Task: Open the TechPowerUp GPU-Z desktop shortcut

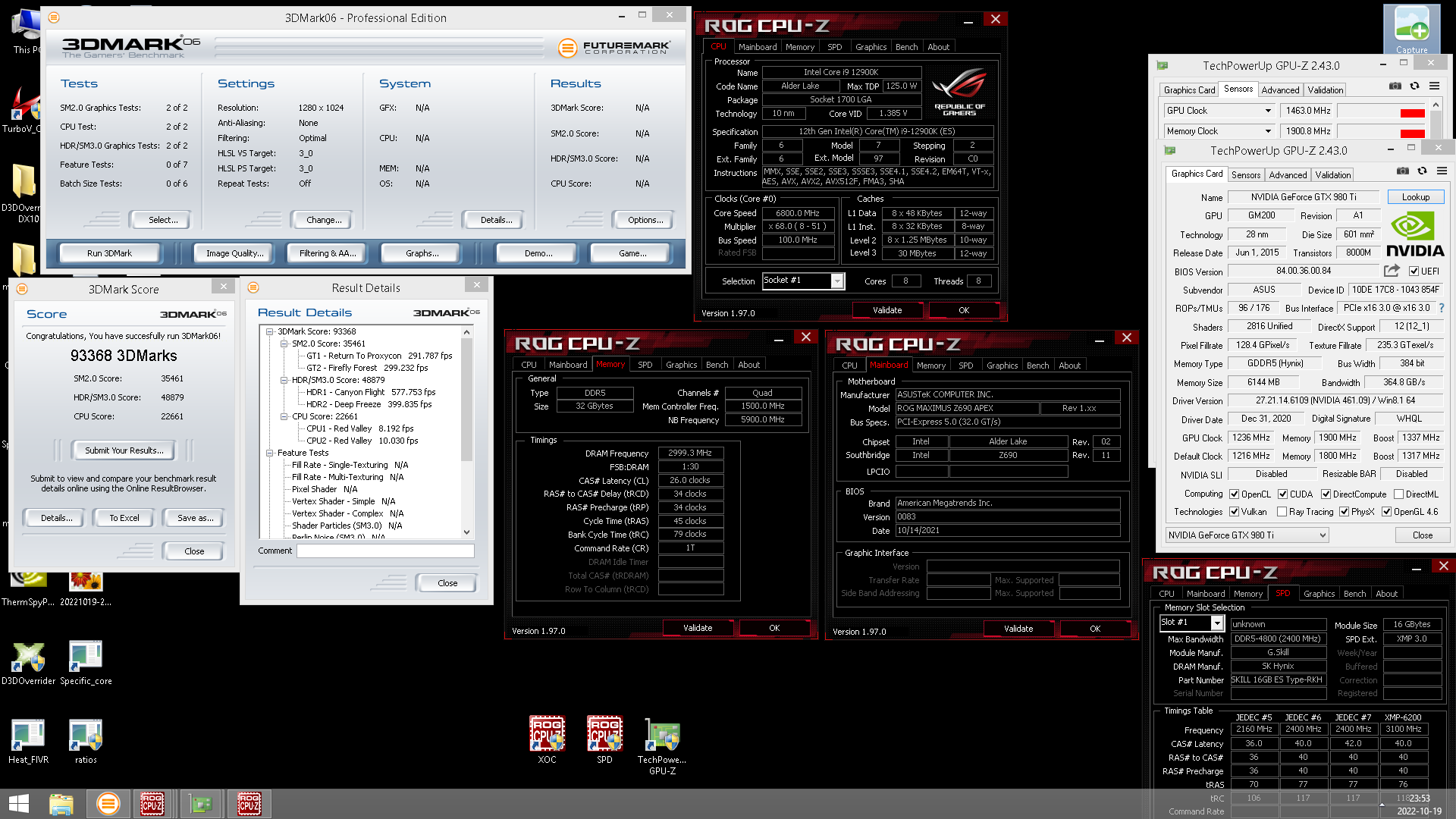Action: point(662,745)
